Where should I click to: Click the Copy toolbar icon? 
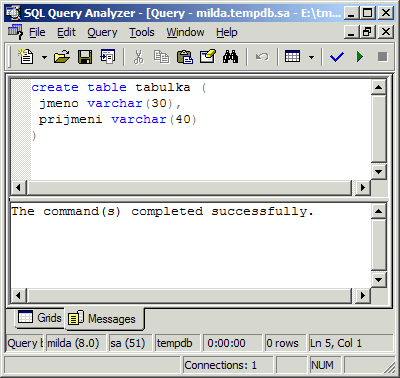(x=161, y=57)
